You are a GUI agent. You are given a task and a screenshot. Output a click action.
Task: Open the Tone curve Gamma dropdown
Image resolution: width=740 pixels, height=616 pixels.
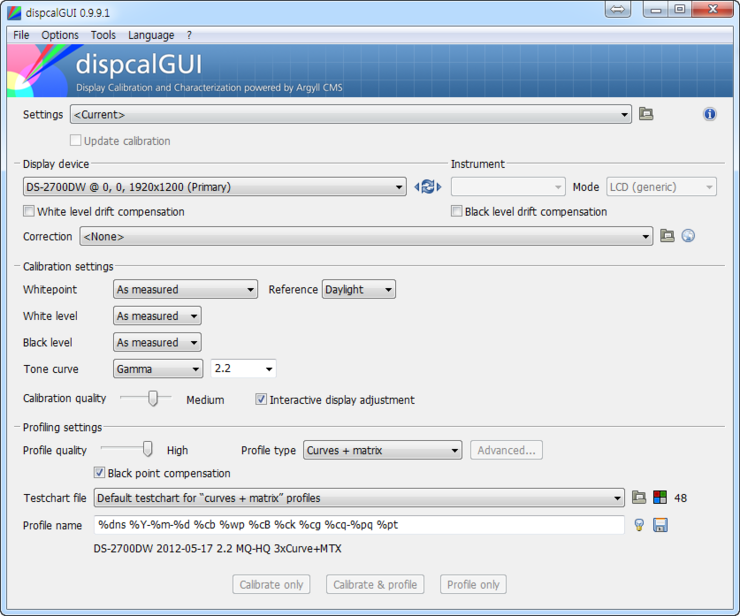coord(158,369)
